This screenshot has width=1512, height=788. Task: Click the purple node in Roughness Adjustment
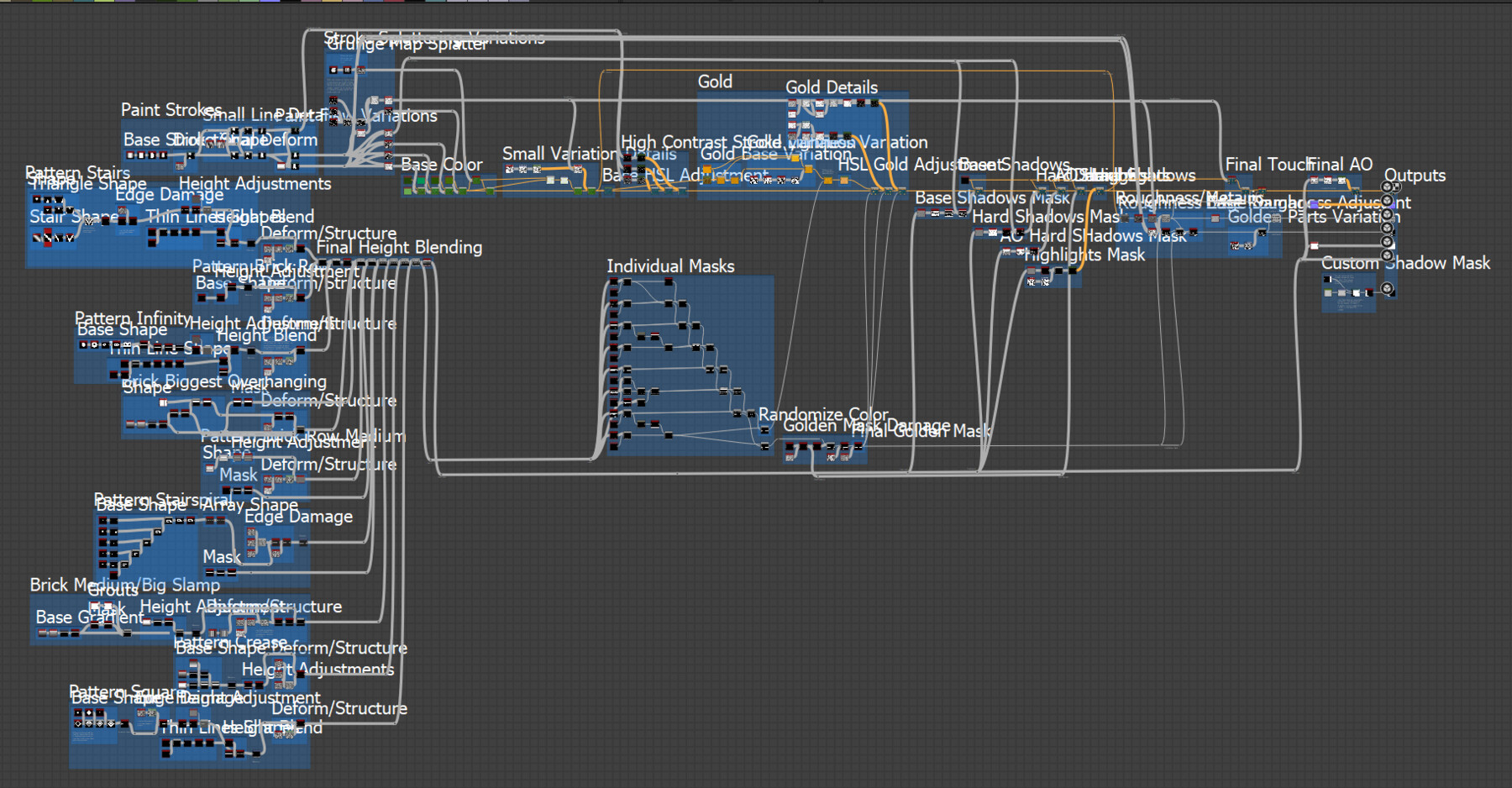tap(1315, 205)
